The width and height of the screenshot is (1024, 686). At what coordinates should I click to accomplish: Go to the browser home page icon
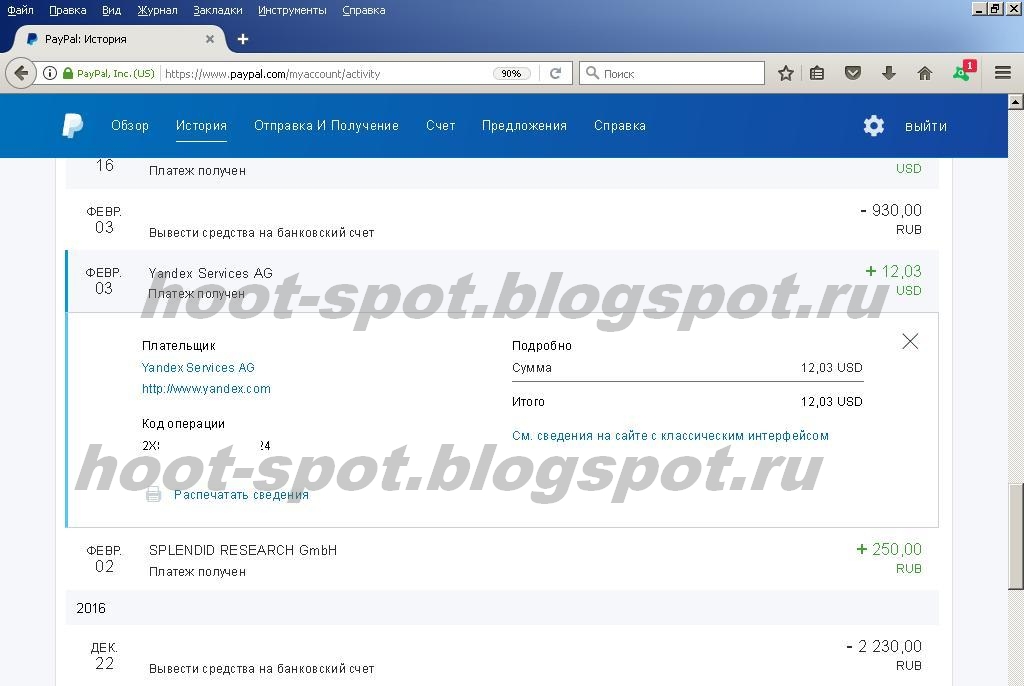(925, 73)
